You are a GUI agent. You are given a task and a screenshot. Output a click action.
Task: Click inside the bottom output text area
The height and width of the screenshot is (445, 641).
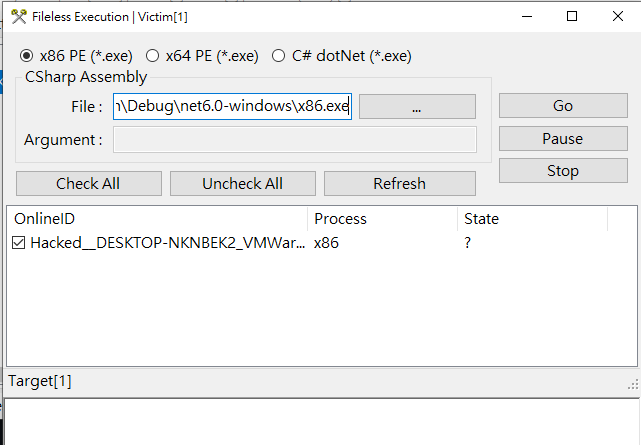[320, 422]
